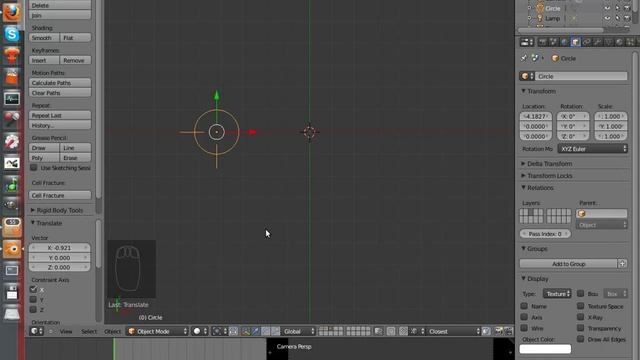Enable the Axis display checkbox
Screen dimensions: 640x360
[524, 317]
